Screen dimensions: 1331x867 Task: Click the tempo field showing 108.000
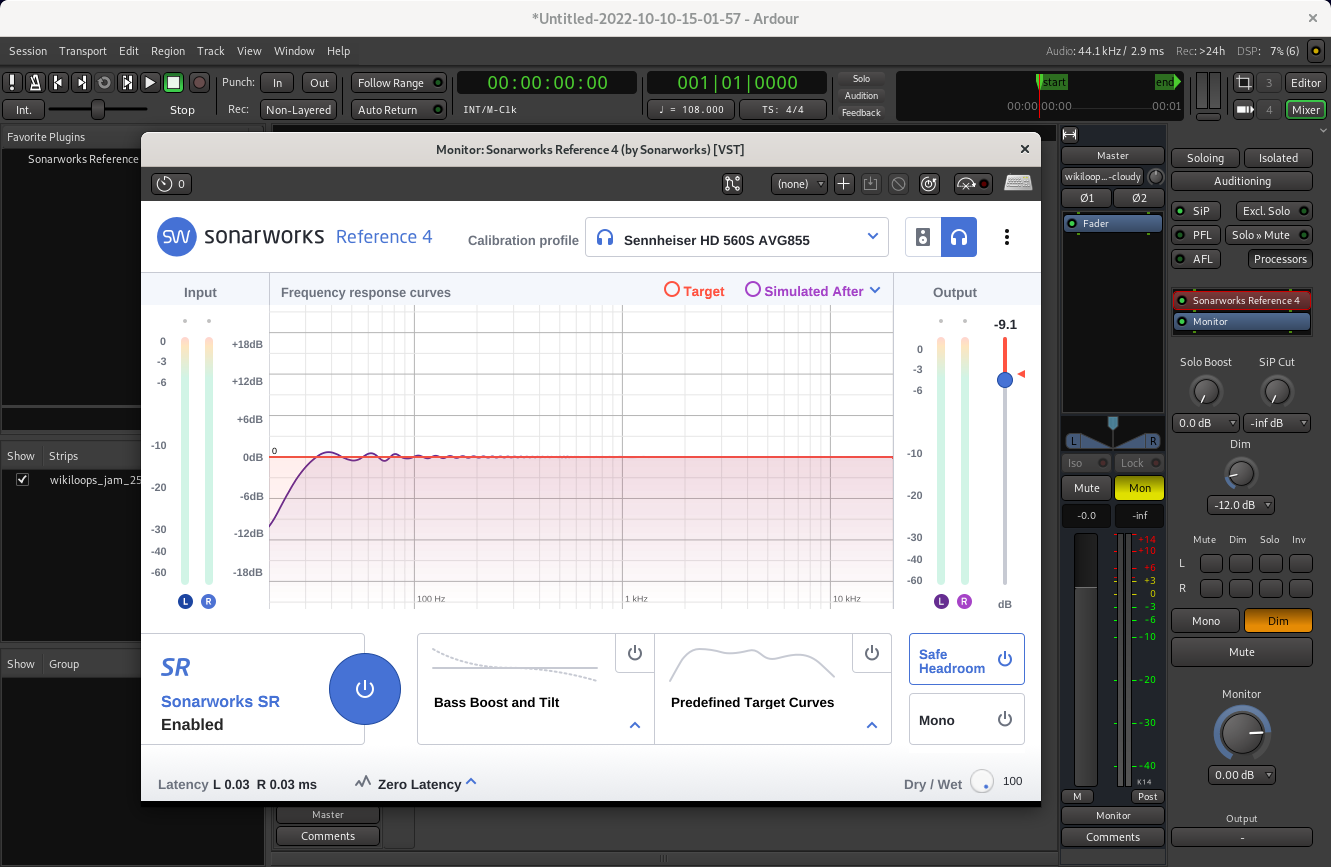coord(691,110)
